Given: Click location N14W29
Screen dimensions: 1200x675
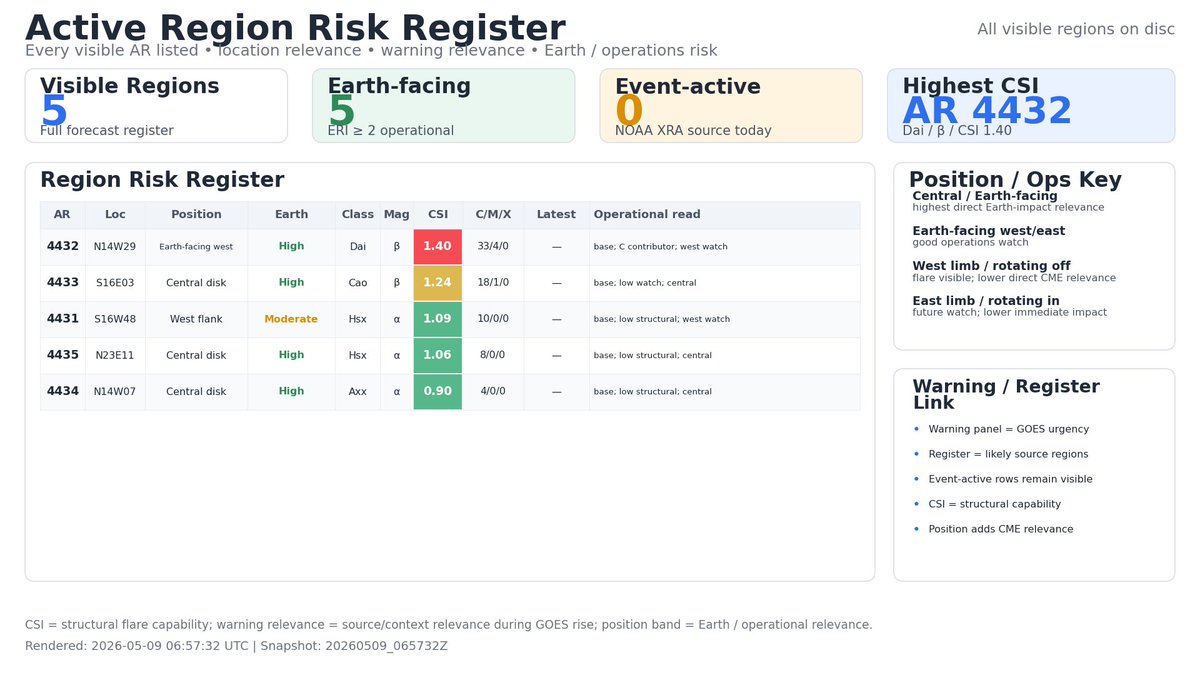Looking at the screenshot, I should pyautogui.click(x=115, y=247).
